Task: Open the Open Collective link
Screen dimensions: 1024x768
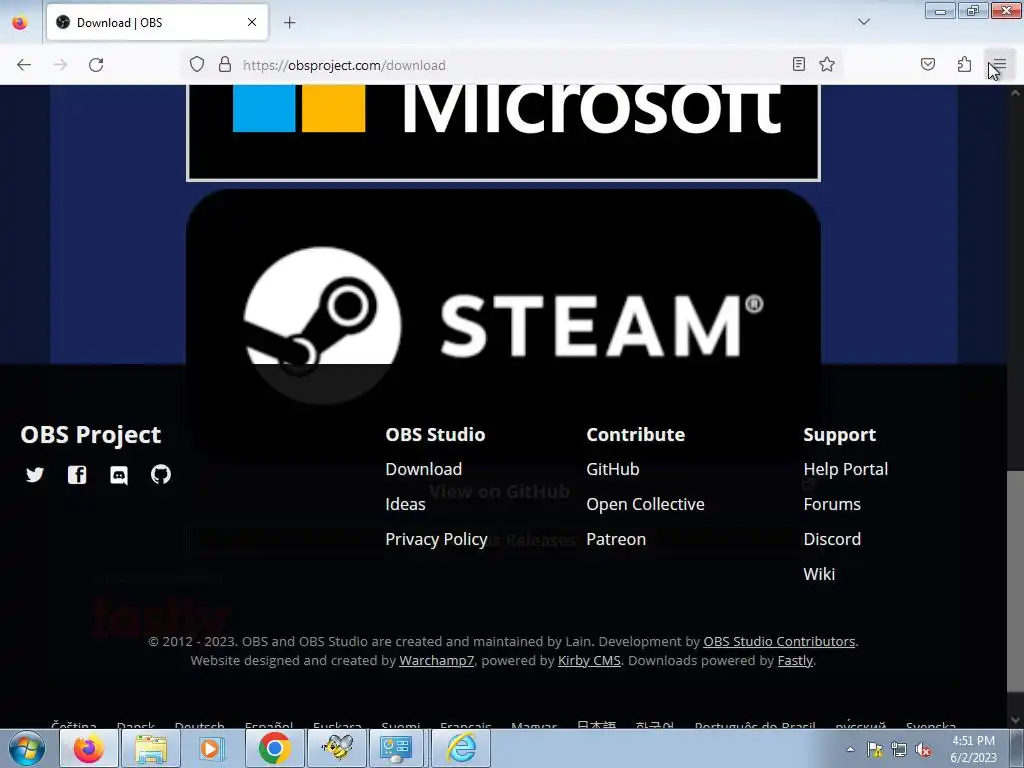Action: click(645, 504)
